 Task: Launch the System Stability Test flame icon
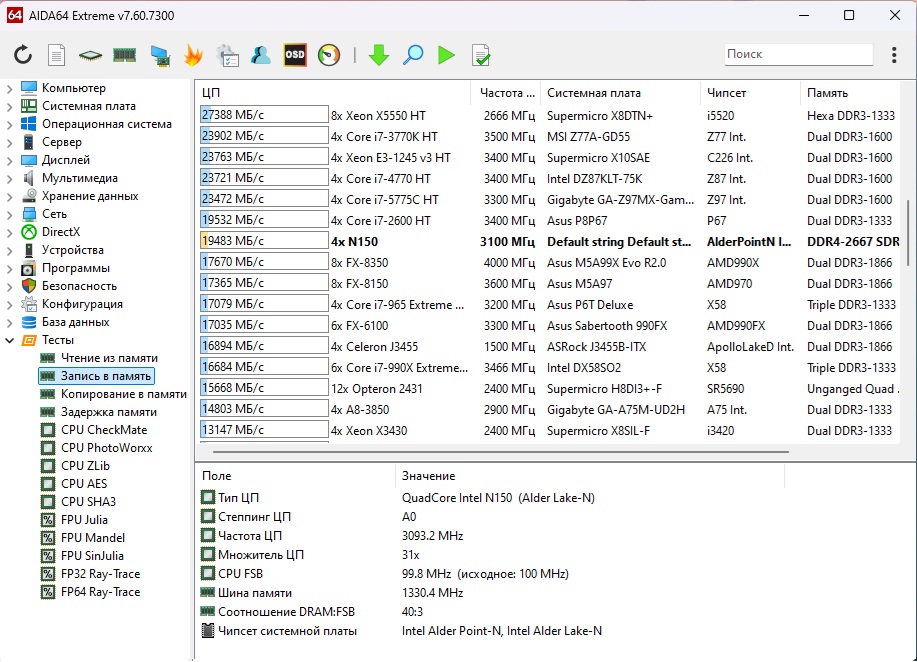tap(193, 55)
